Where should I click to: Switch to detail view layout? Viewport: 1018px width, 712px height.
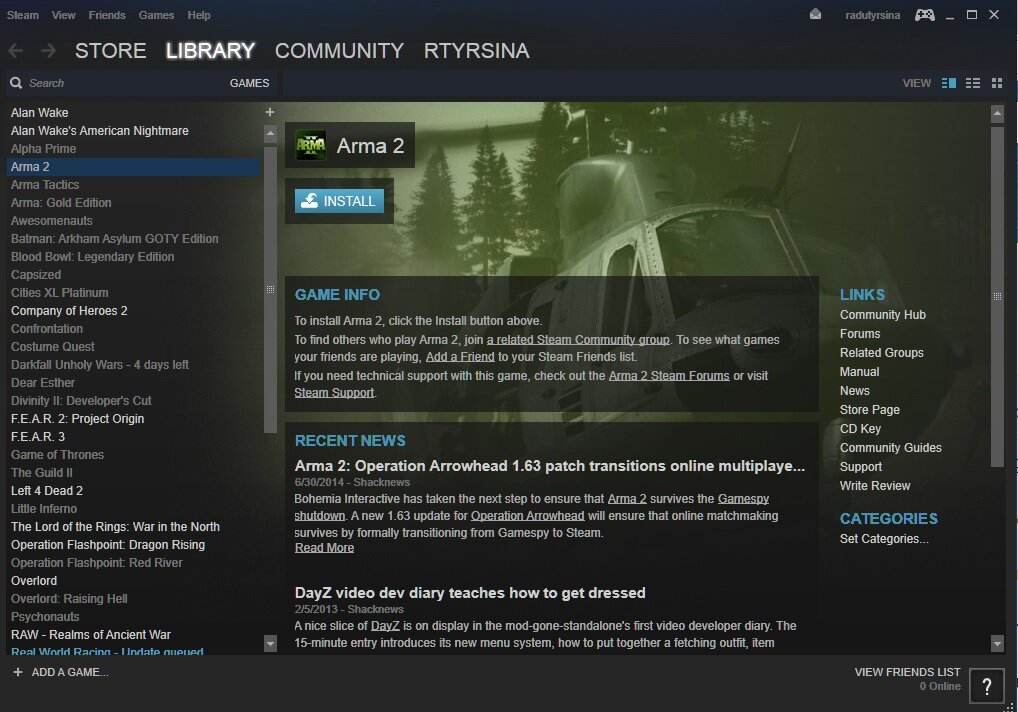pyautogui.click(x=949, y=83)
